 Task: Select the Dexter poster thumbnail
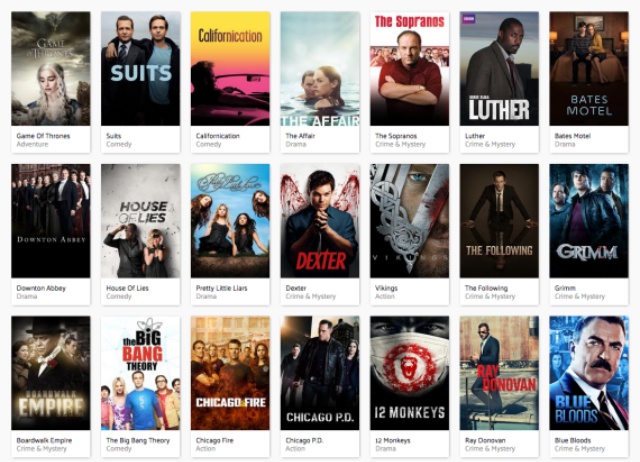click(320, 221)
